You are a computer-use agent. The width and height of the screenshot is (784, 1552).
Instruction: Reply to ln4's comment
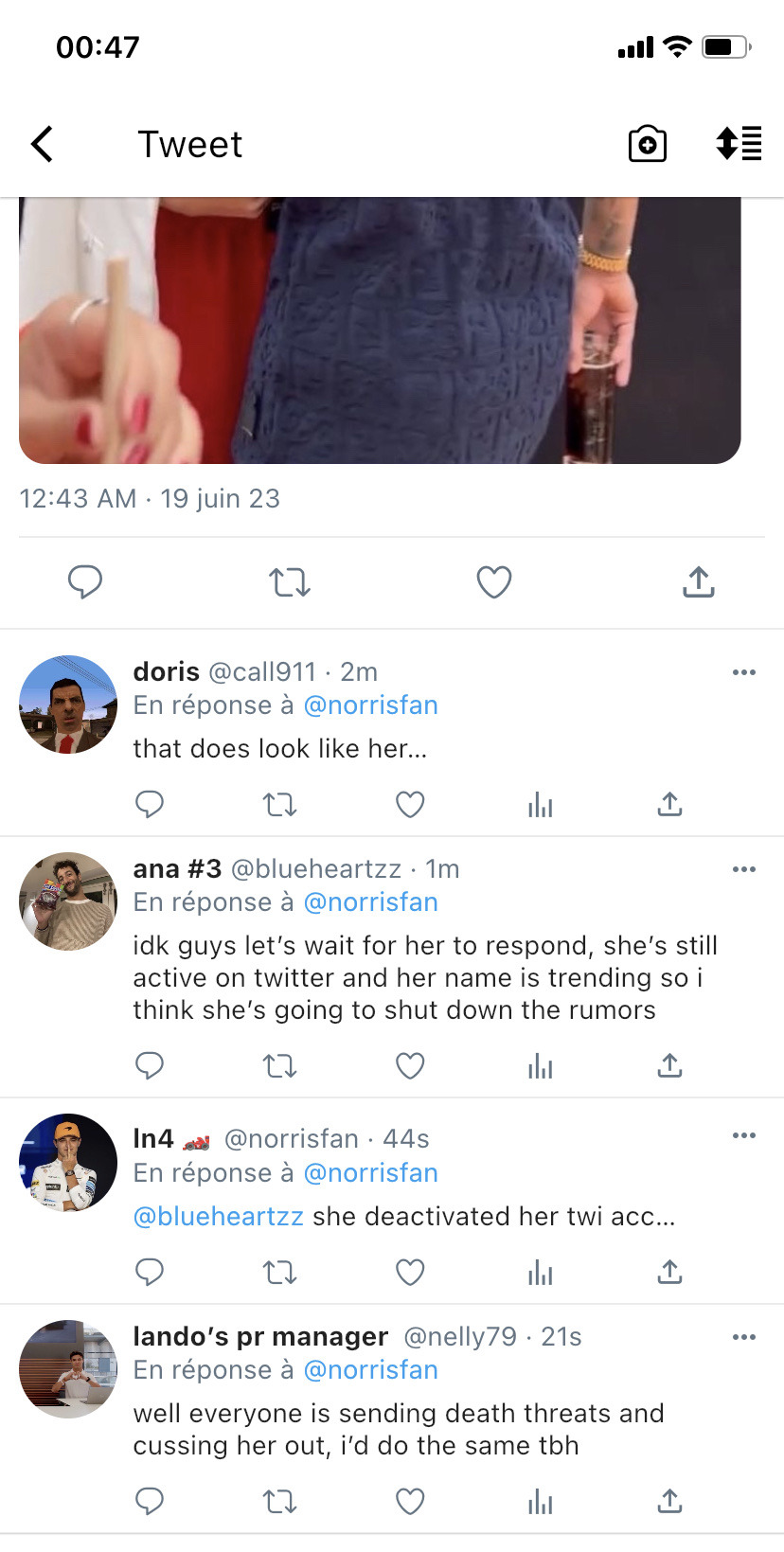coord(150,1272)
